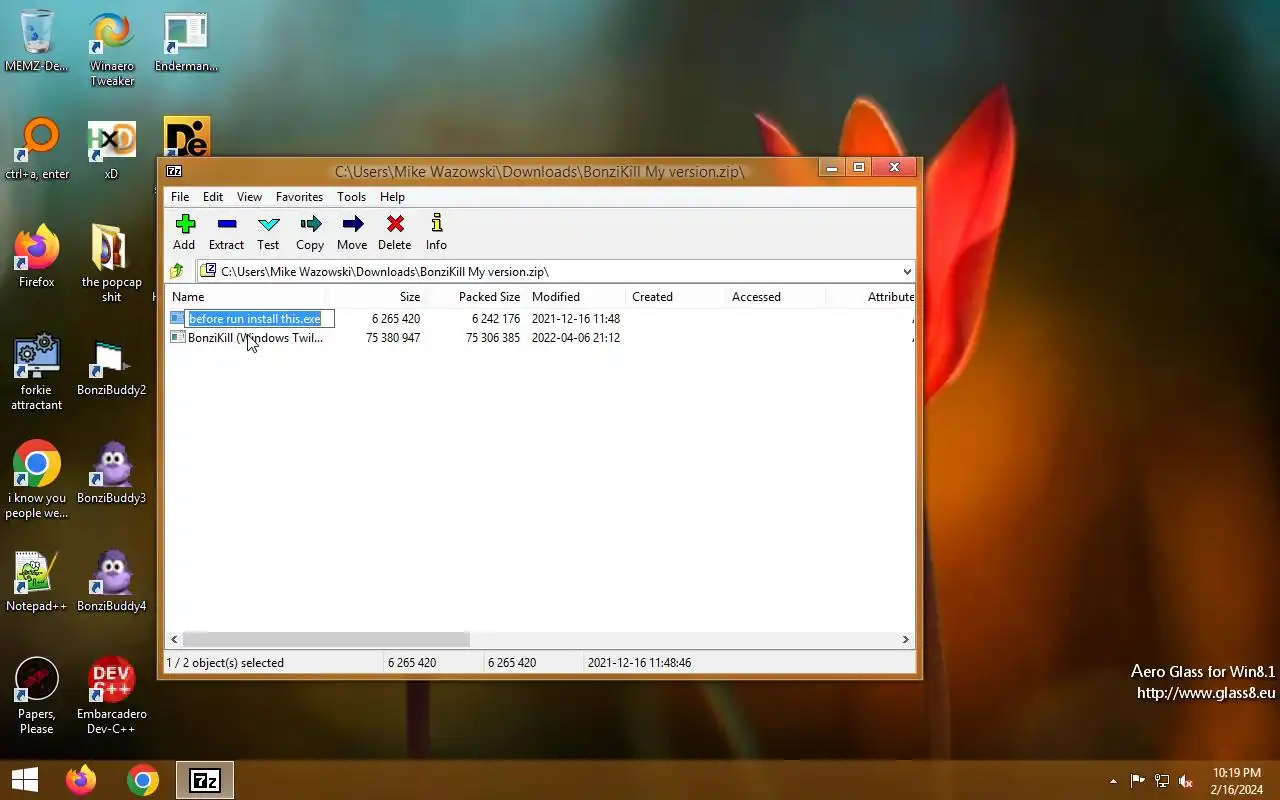The width and height of the screenshot is (1280, 800).
Task: Click status bar text 1 / 2 object(s) selected
Action: [x=225, y=663]
